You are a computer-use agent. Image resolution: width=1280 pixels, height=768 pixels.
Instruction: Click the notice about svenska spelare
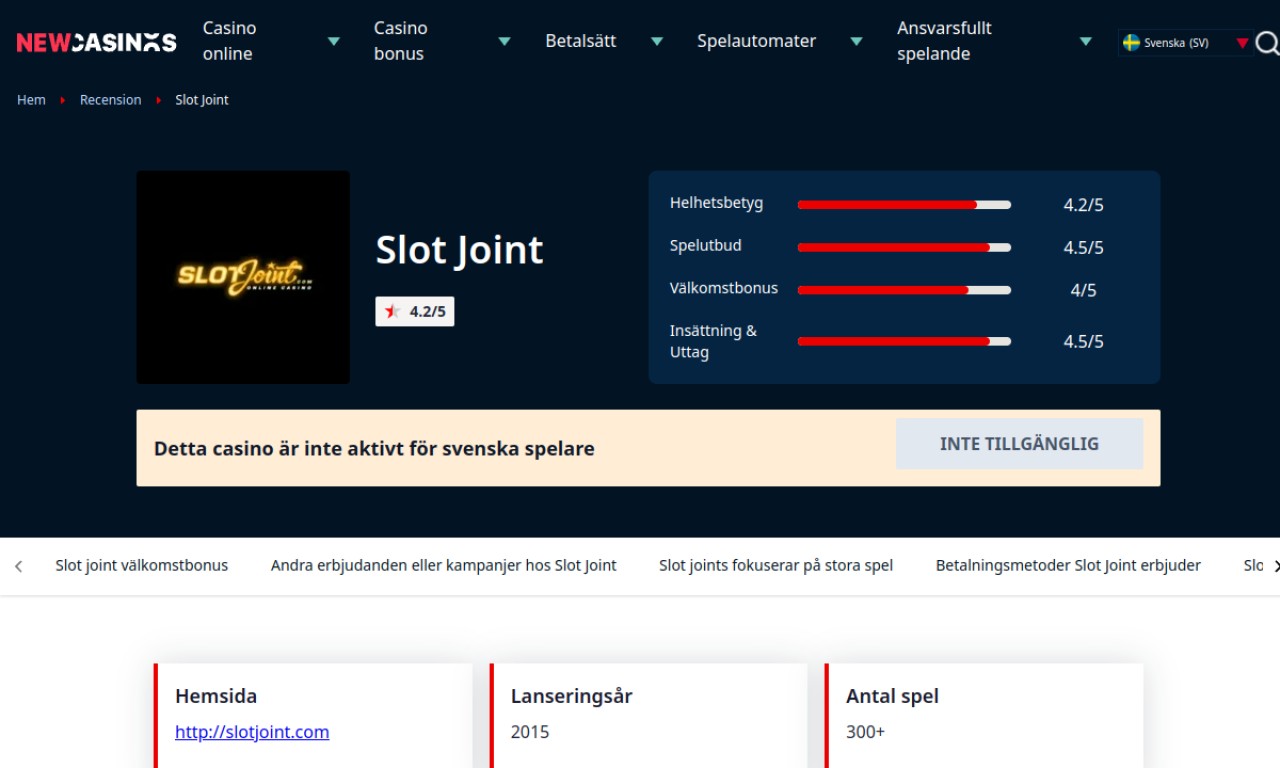(x=374, y=449)
